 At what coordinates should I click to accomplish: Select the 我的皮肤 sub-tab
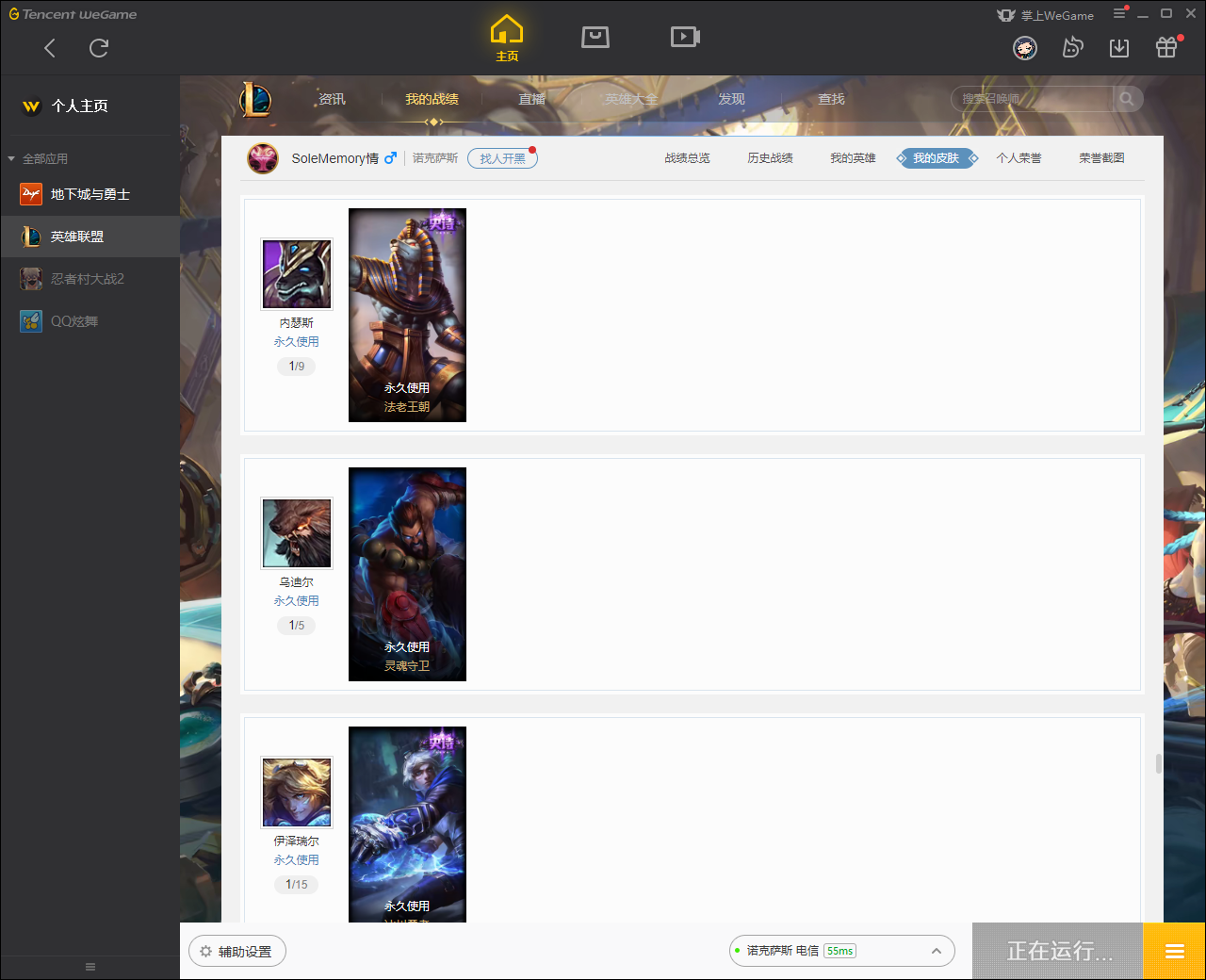(937, 158)
